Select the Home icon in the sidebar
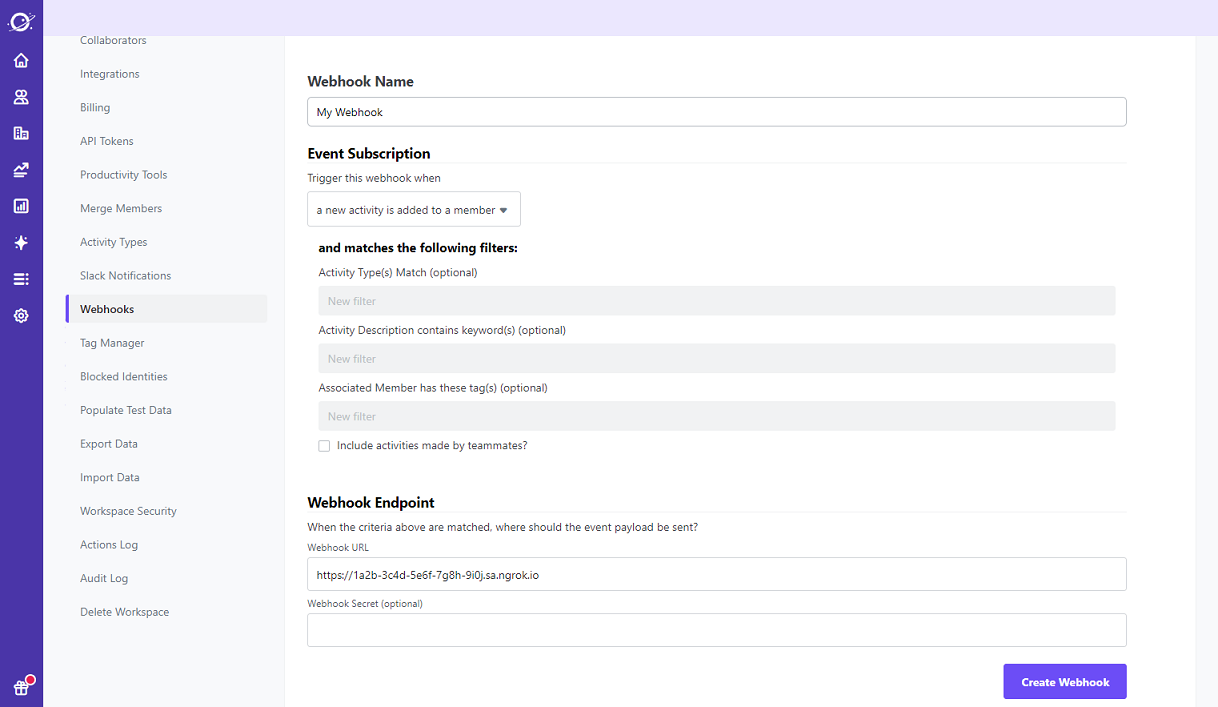 (x=21, y=60)
